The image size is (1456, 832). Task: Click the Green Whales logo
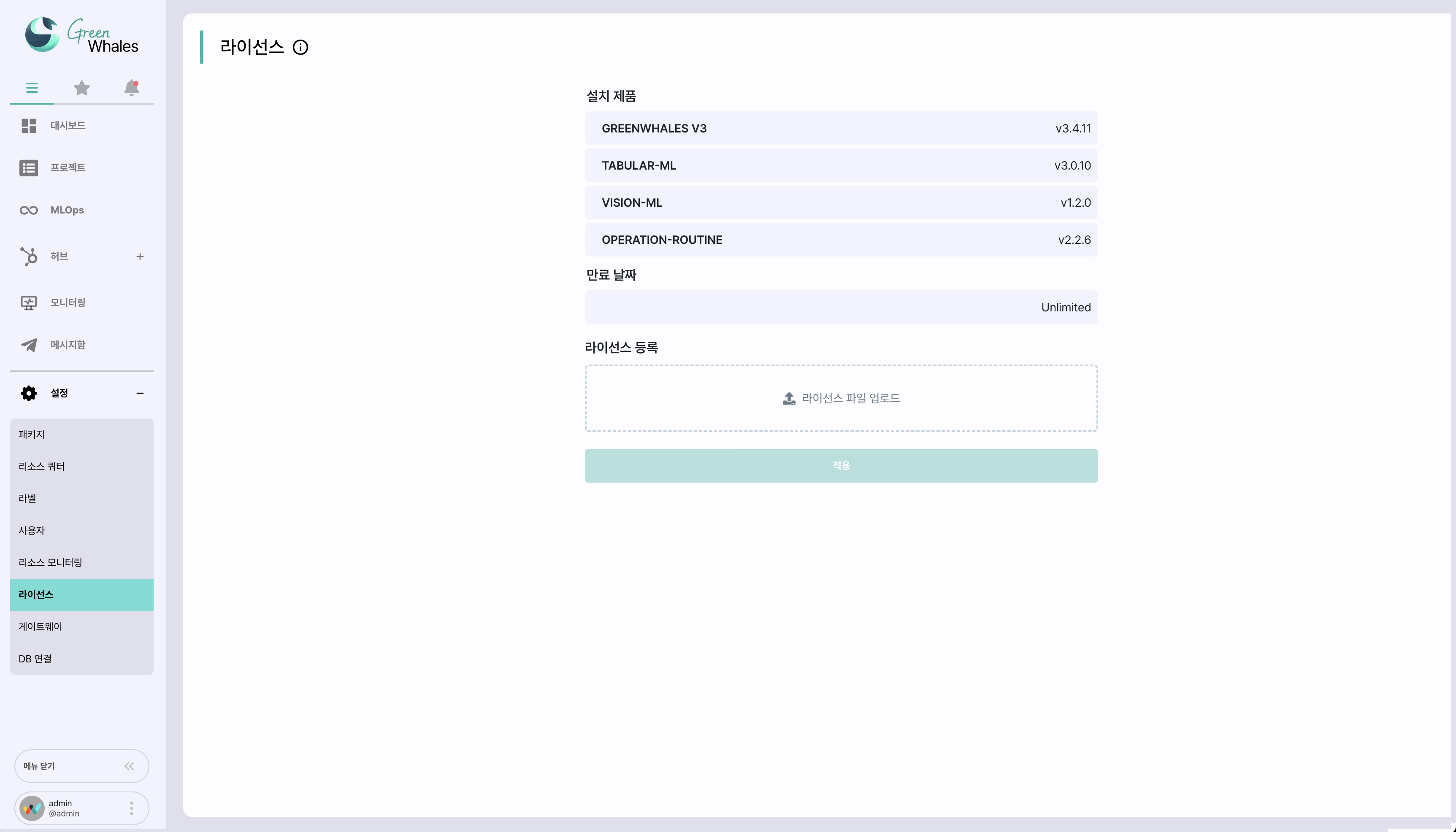[x=82, y=35]
